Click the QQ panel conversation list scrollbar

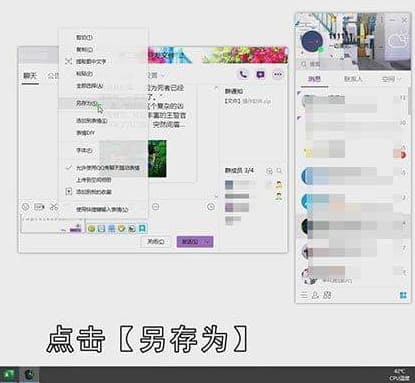pos(409,100)
